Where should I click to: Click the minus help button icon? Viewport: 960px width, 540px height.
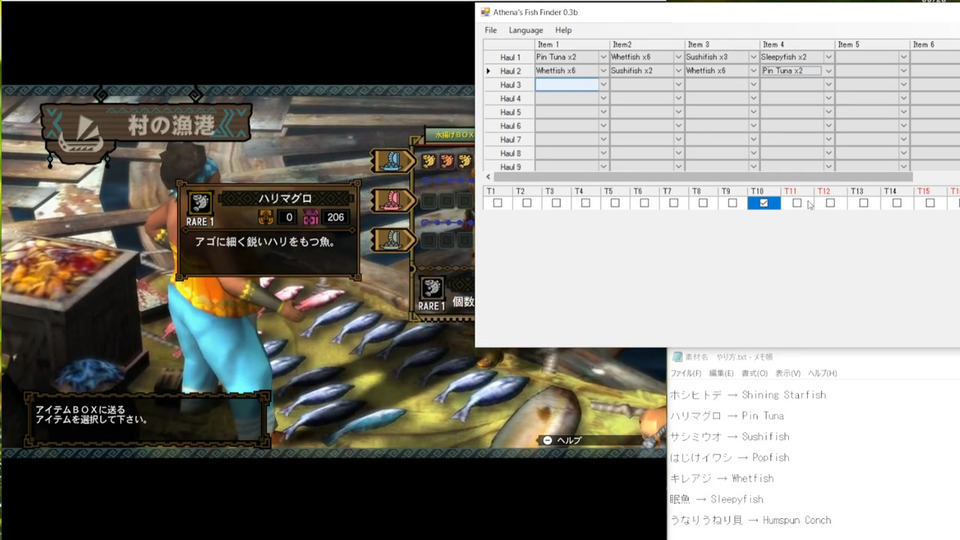tap(547, 440)
